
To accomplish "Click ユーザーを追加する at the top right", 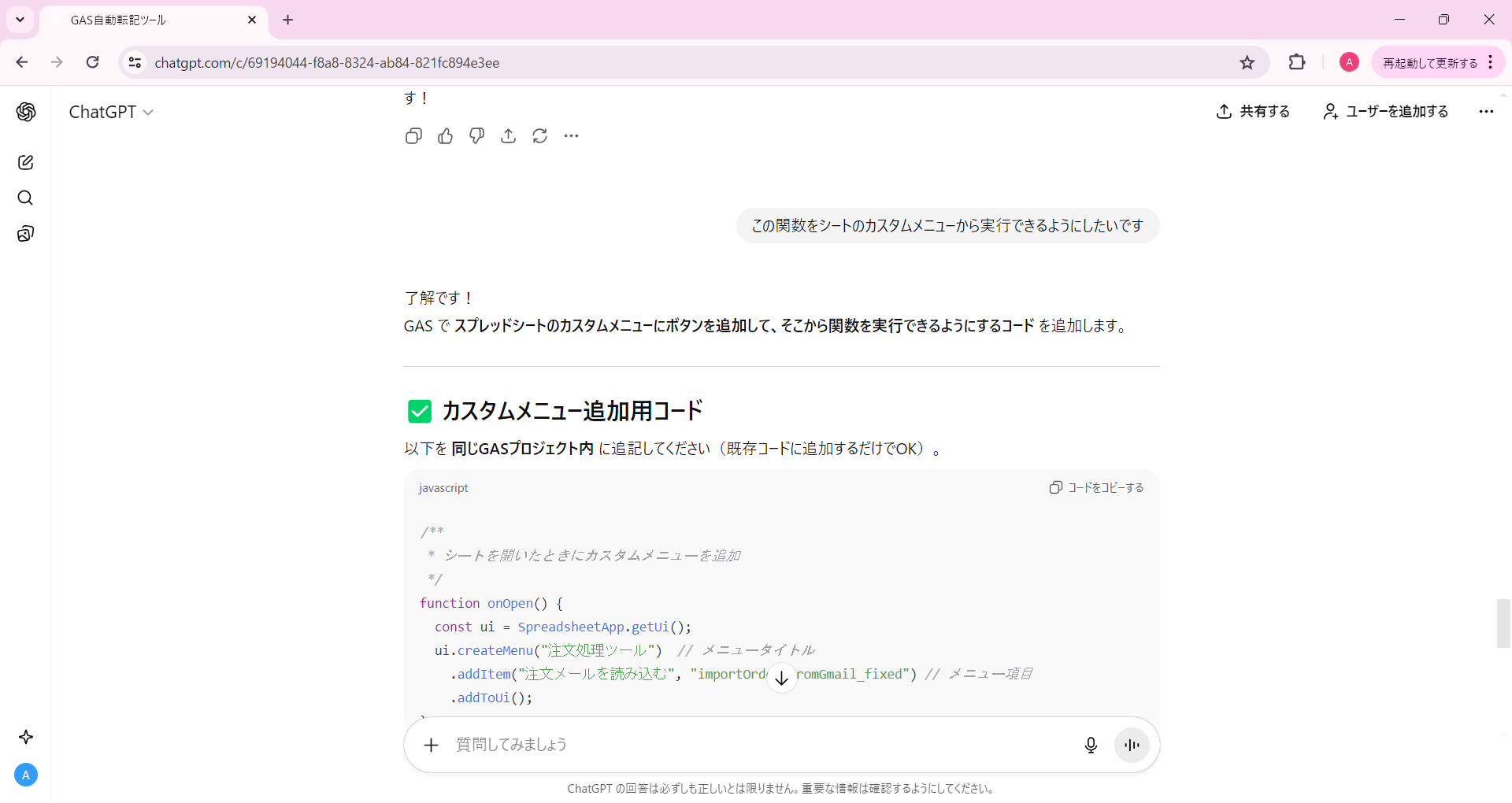I will 1384,112.
